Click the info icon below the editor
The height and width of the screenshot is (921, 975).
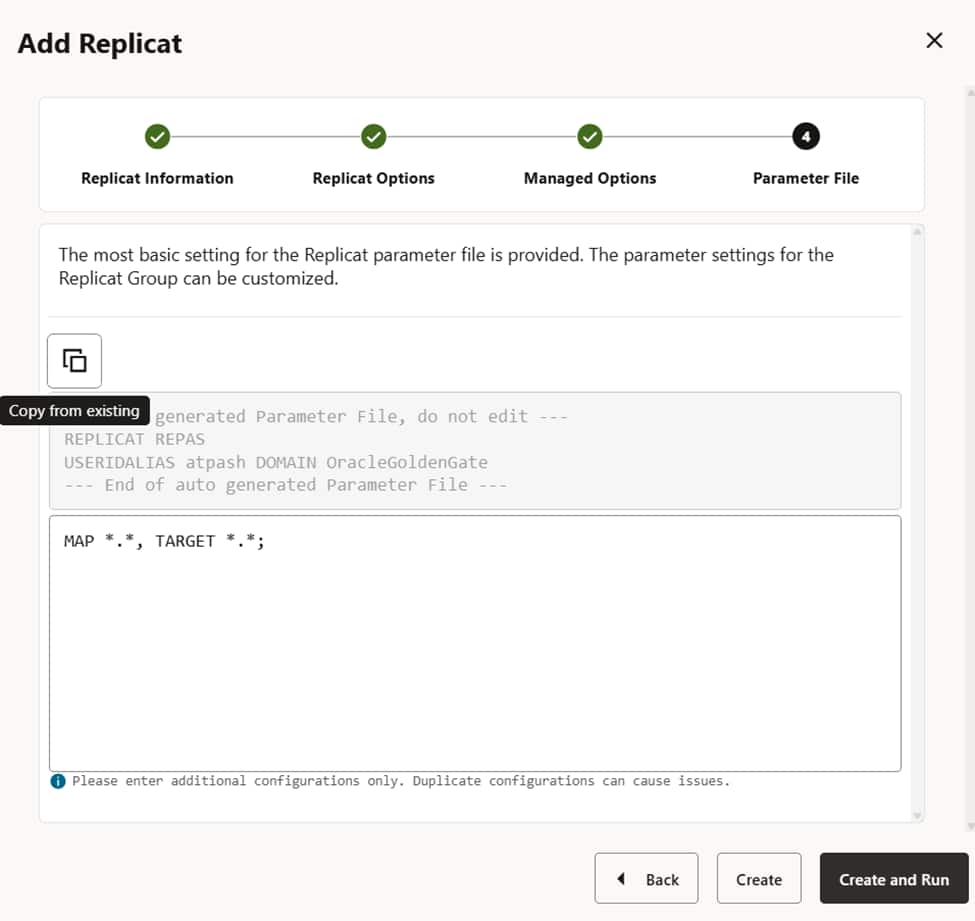pos(58,781)
